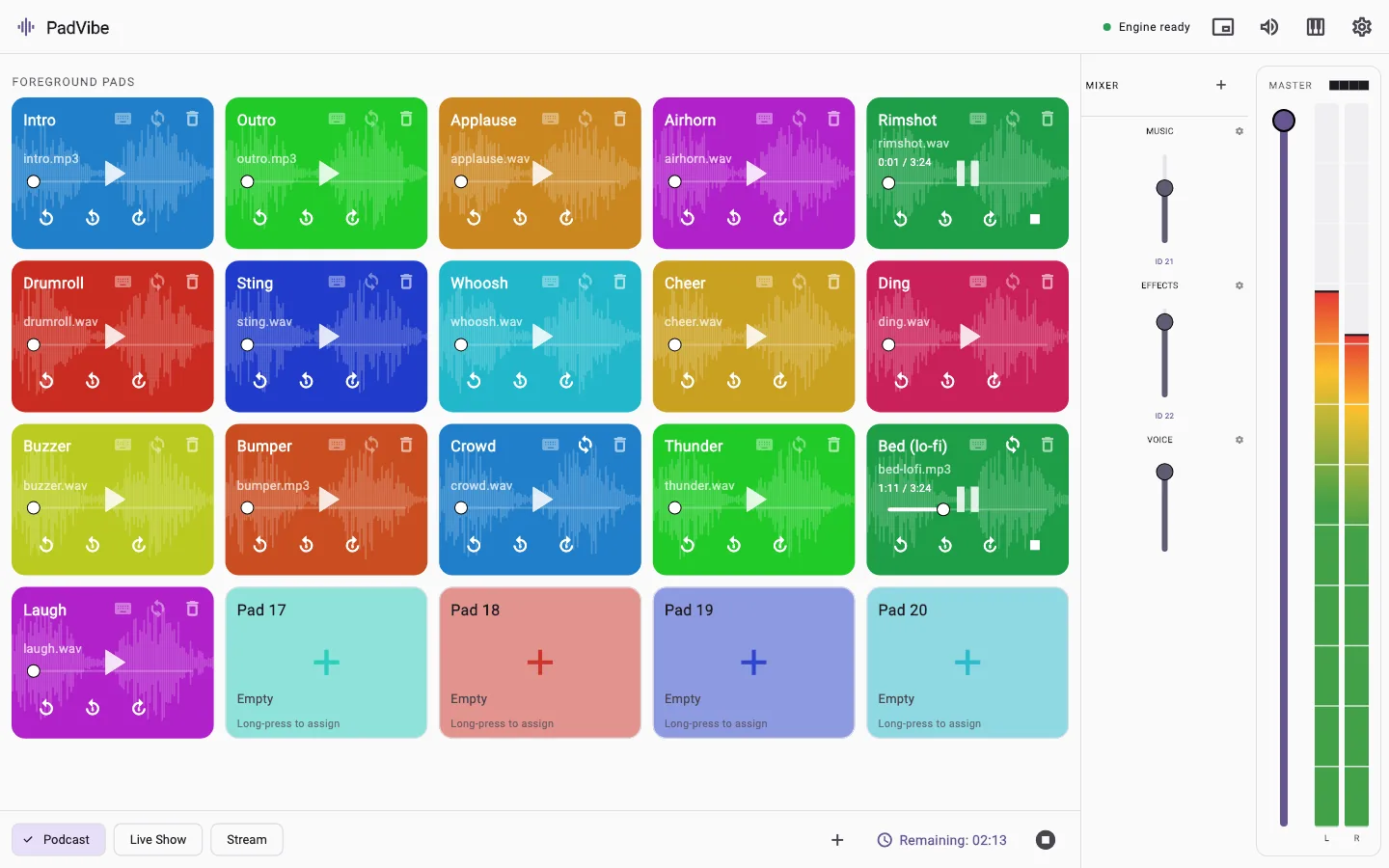The height and width of the screenshot is (868, 1389).
Task: Stop the playing Rimshot pad
Action: coord(1035,219)
